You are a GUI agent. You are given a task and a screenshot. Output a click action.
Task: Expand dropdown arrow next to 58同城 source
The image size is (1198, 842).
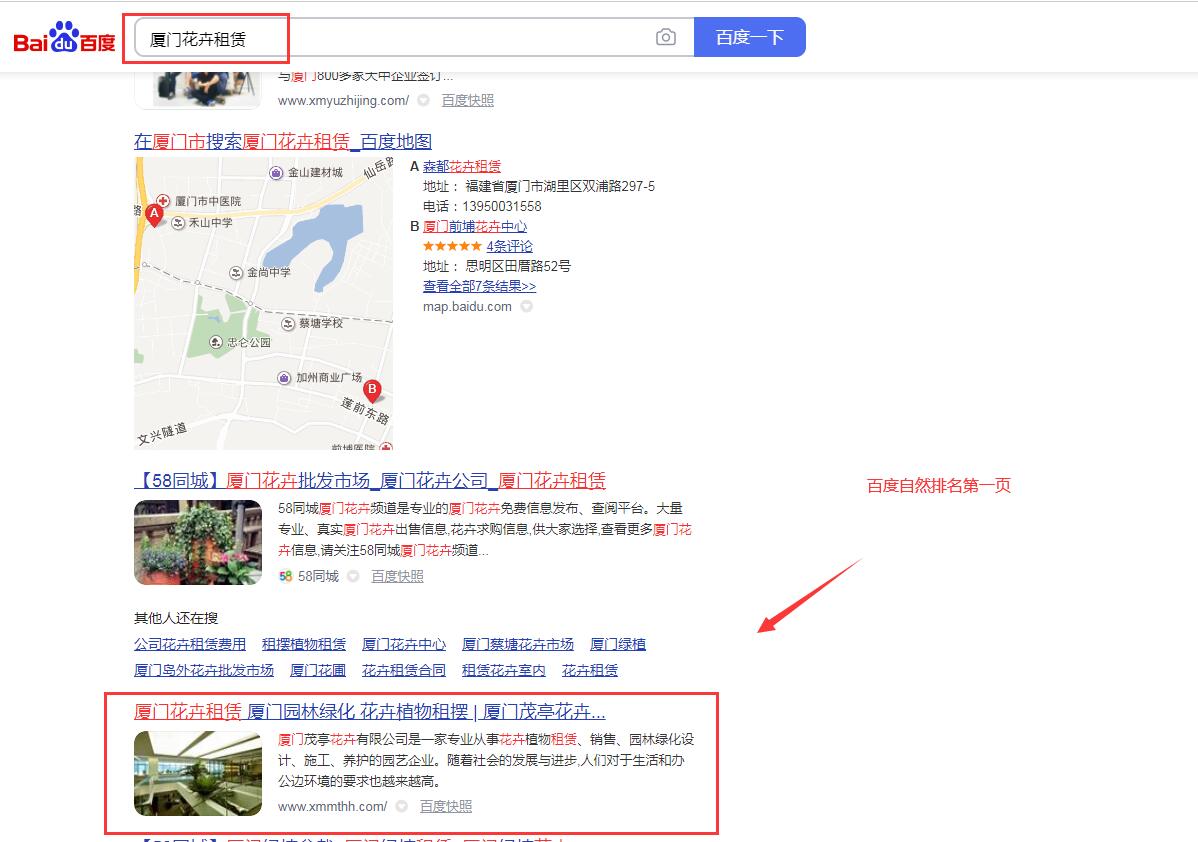click(x=353, y=576)
